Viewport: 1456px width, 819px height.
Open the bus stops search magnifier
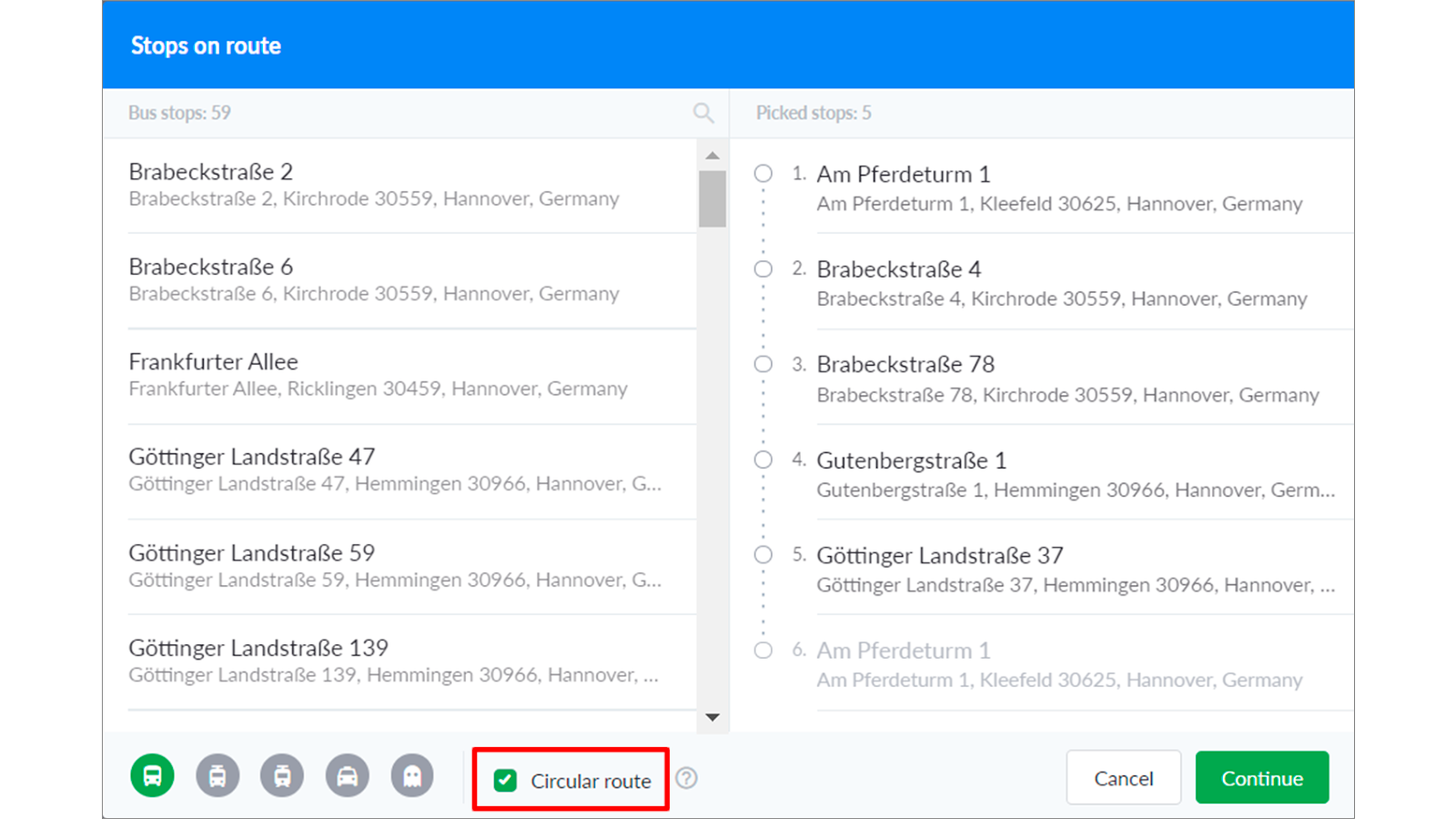tap(703, 113)
